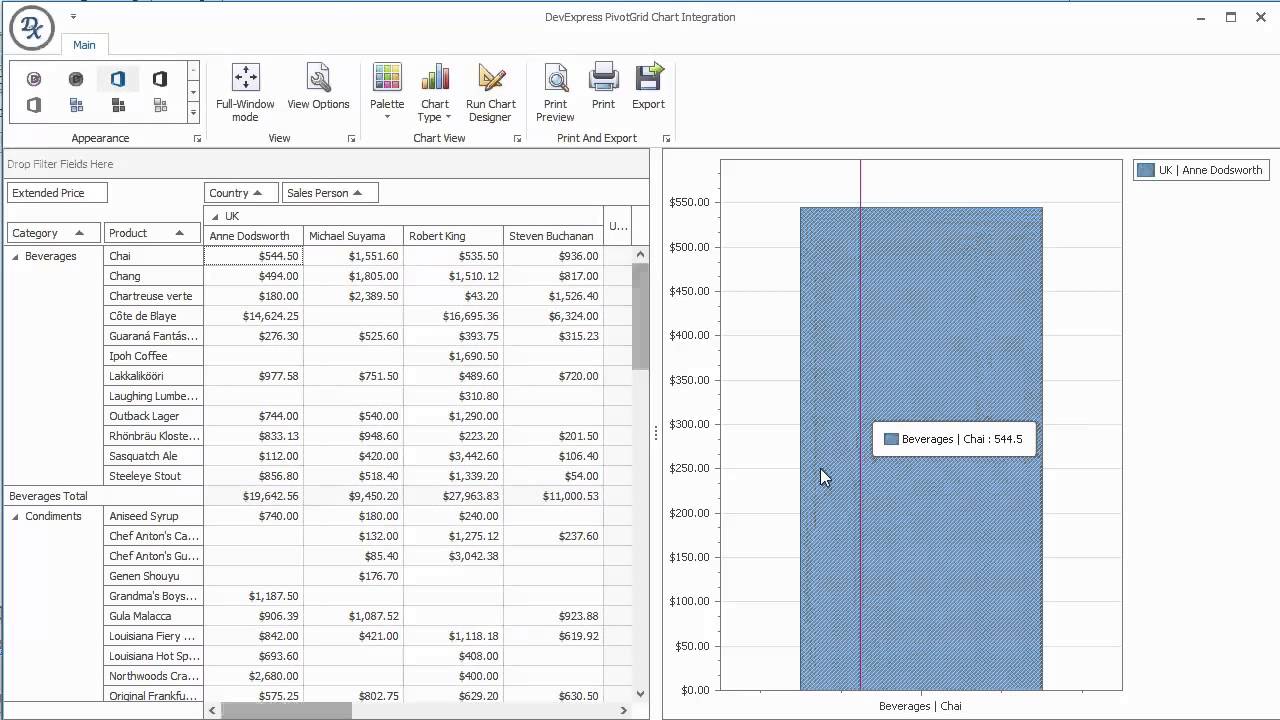Move the skin gallery up one row
This screenshot has height=720, width=1280.
(193, 72)
